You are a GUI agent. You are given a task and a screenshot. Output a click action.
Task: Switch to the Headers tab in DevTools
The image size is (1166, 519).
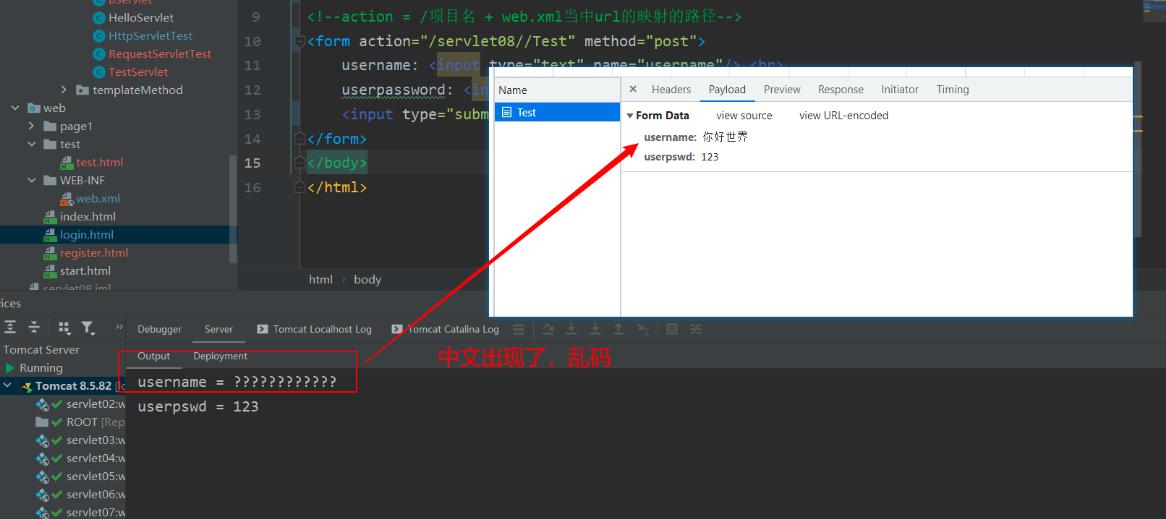point(671,89)
